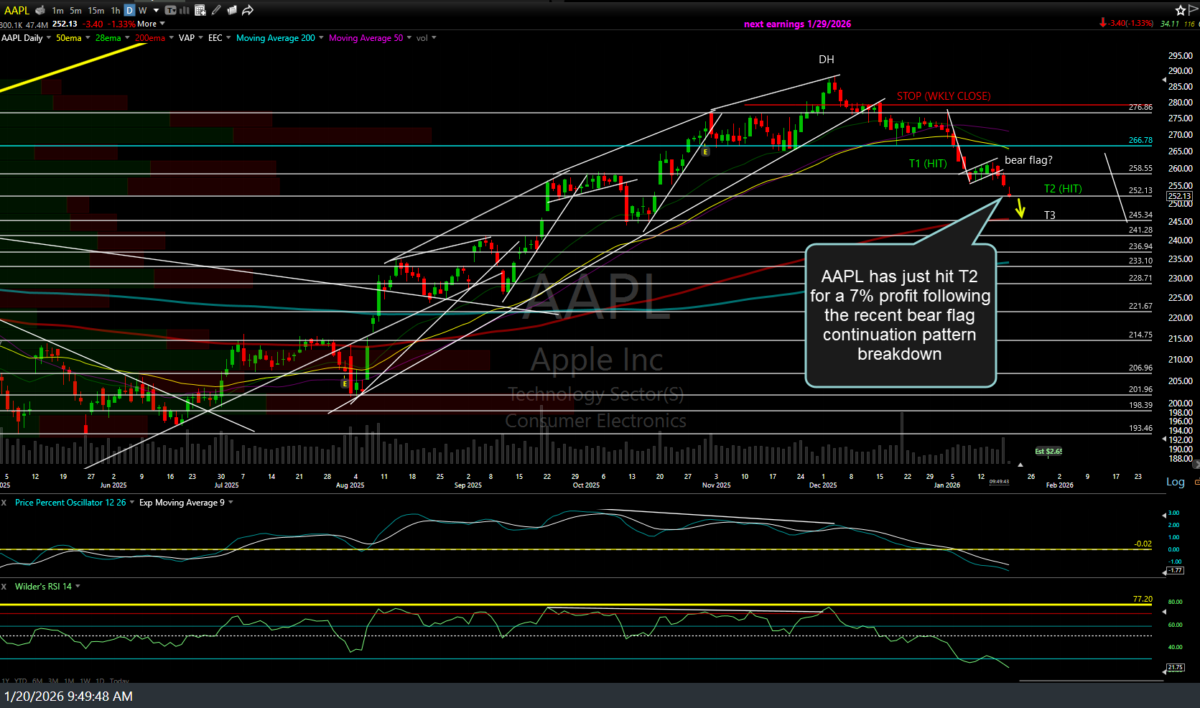Image resolution: width=1200 pixels, height=708 pixels.
Task: Open the More dropdown under the price
Action: point(148,23)
